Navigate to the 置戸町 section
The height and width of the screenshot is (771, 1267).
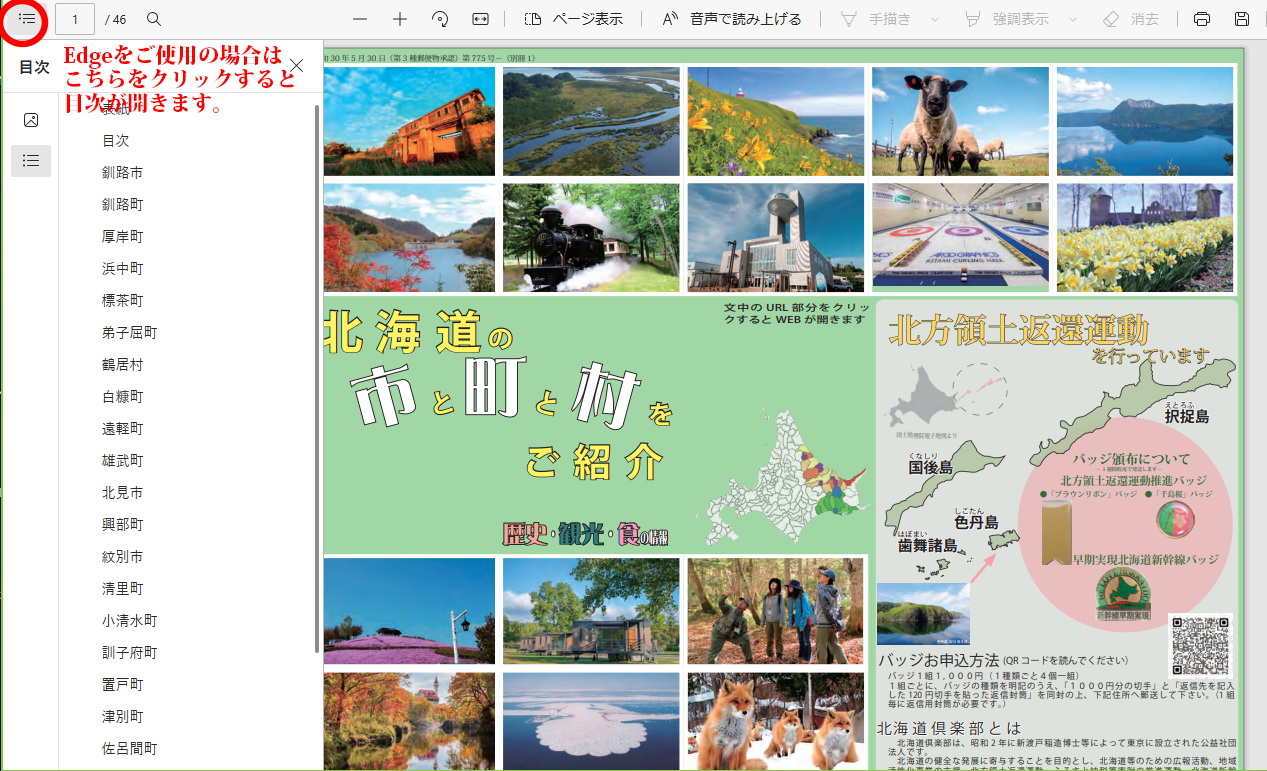click(122, 685)
